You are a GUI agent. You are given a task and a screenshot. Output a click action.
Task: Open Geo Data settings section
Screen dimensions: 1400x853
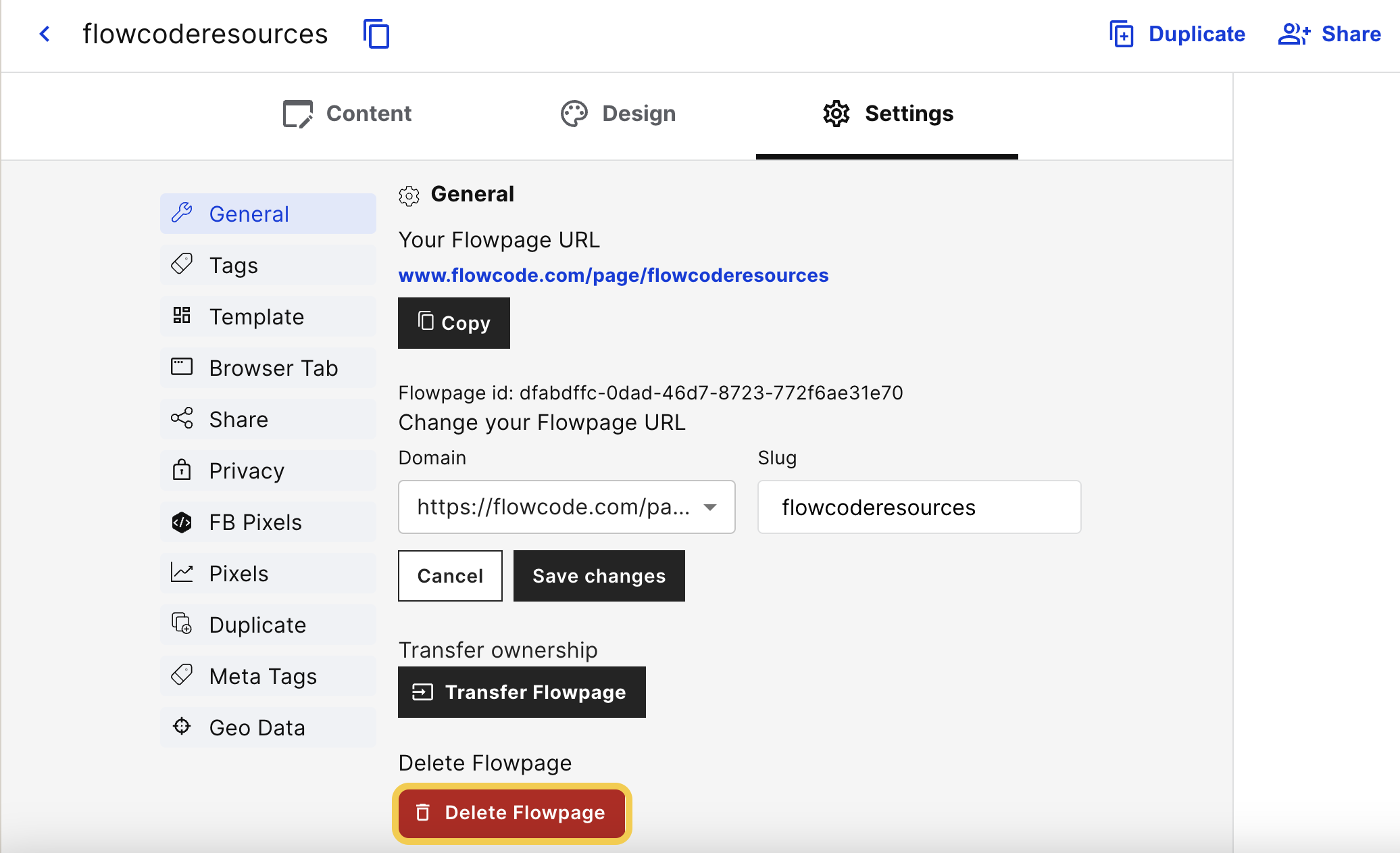click(268, 727)
